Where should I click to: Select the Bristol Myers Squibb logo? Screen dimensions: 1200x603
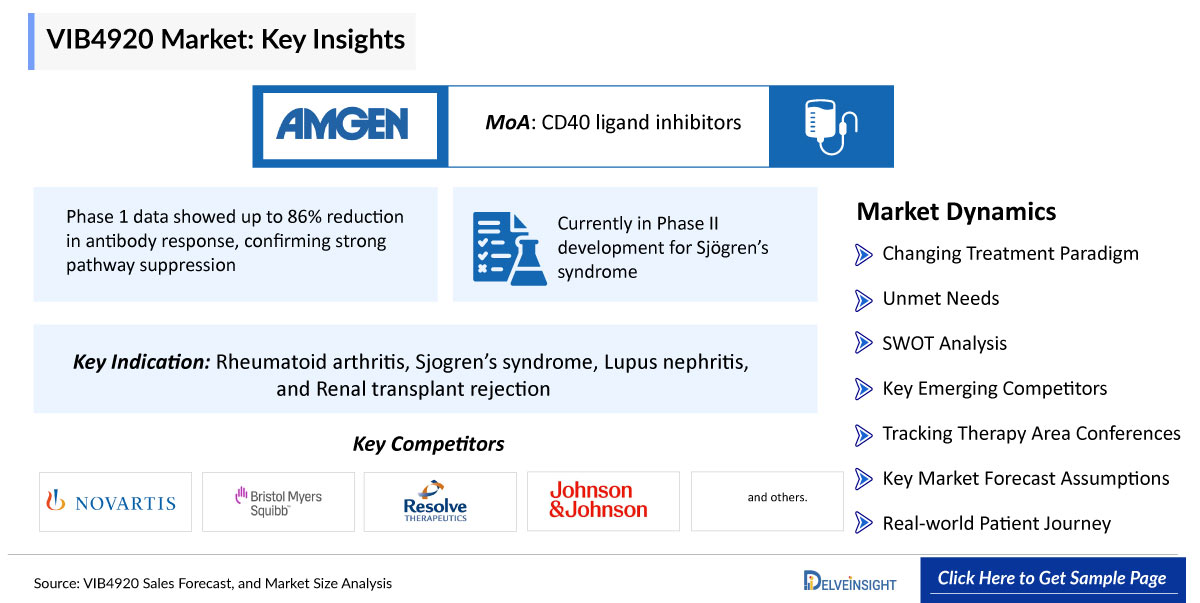pyautogui.click(x=278, y=502)
